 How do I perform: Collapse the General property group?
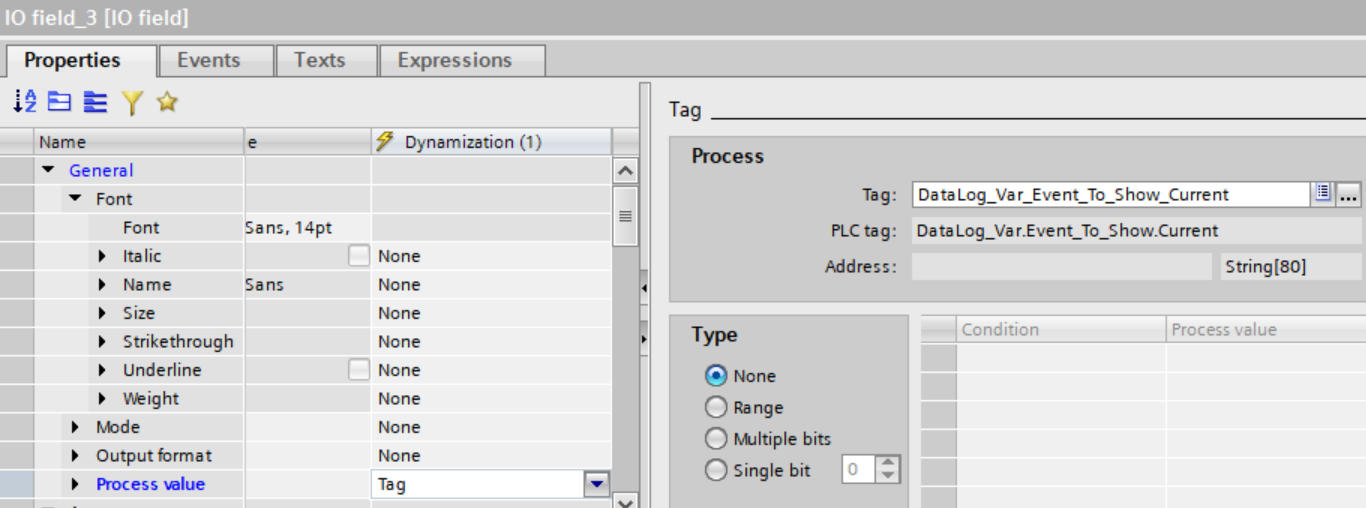click(x=48, y=171)
